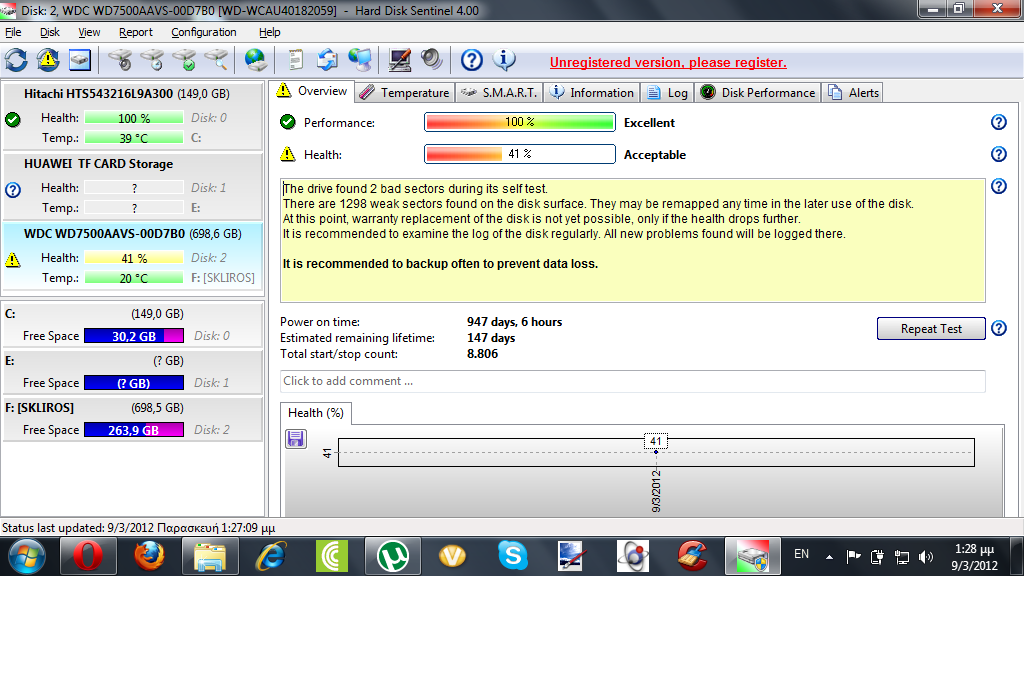Open the Windows Start button
The height and width of the screenshot is (688, 1024).
click(27, 556)
